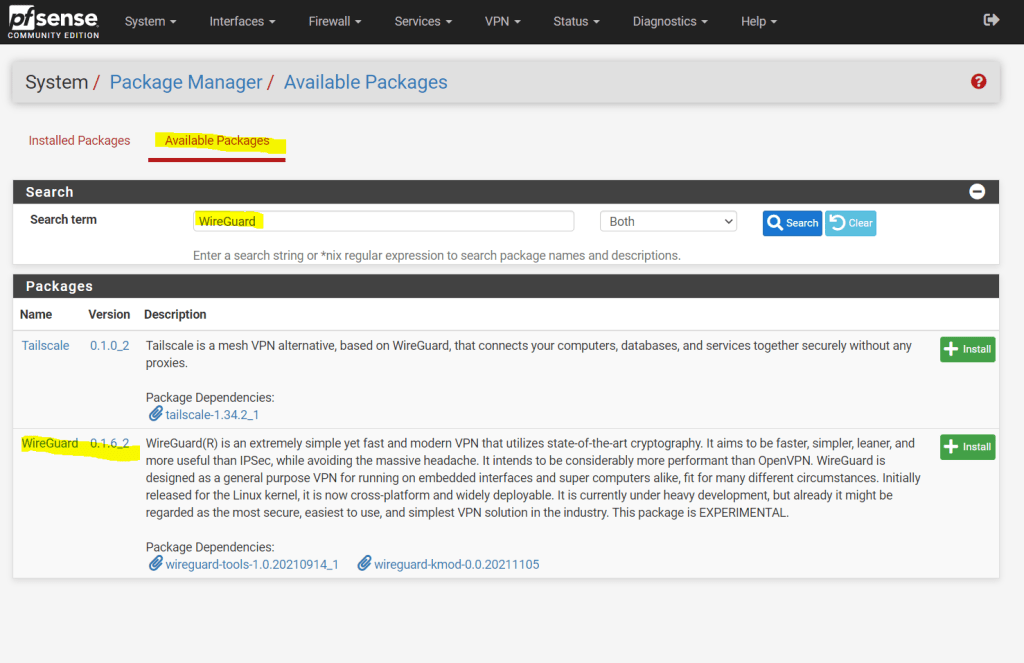Open the red help question mark icon
1024x663 pixels.
[978, 82]
